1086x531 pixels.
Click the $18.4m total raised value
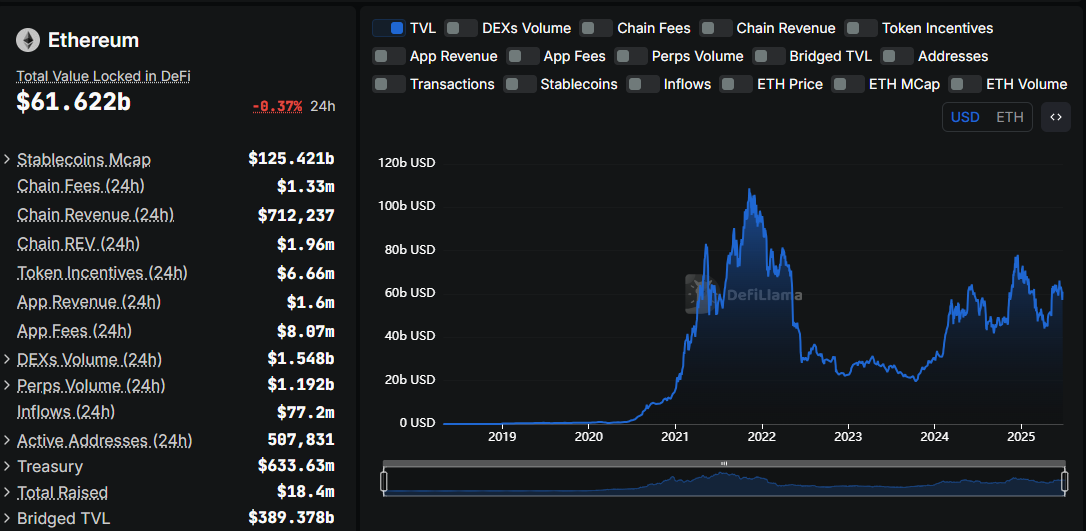(x=306, y=492)
